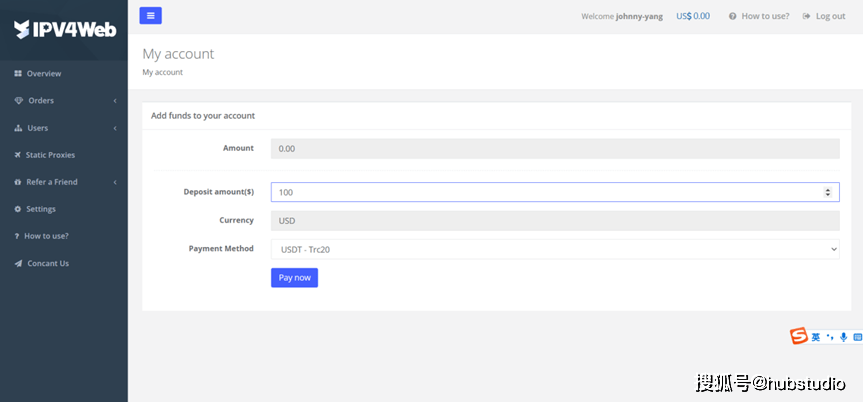
Task: Expand the Users sidebar menu
Action: [64, 128]
